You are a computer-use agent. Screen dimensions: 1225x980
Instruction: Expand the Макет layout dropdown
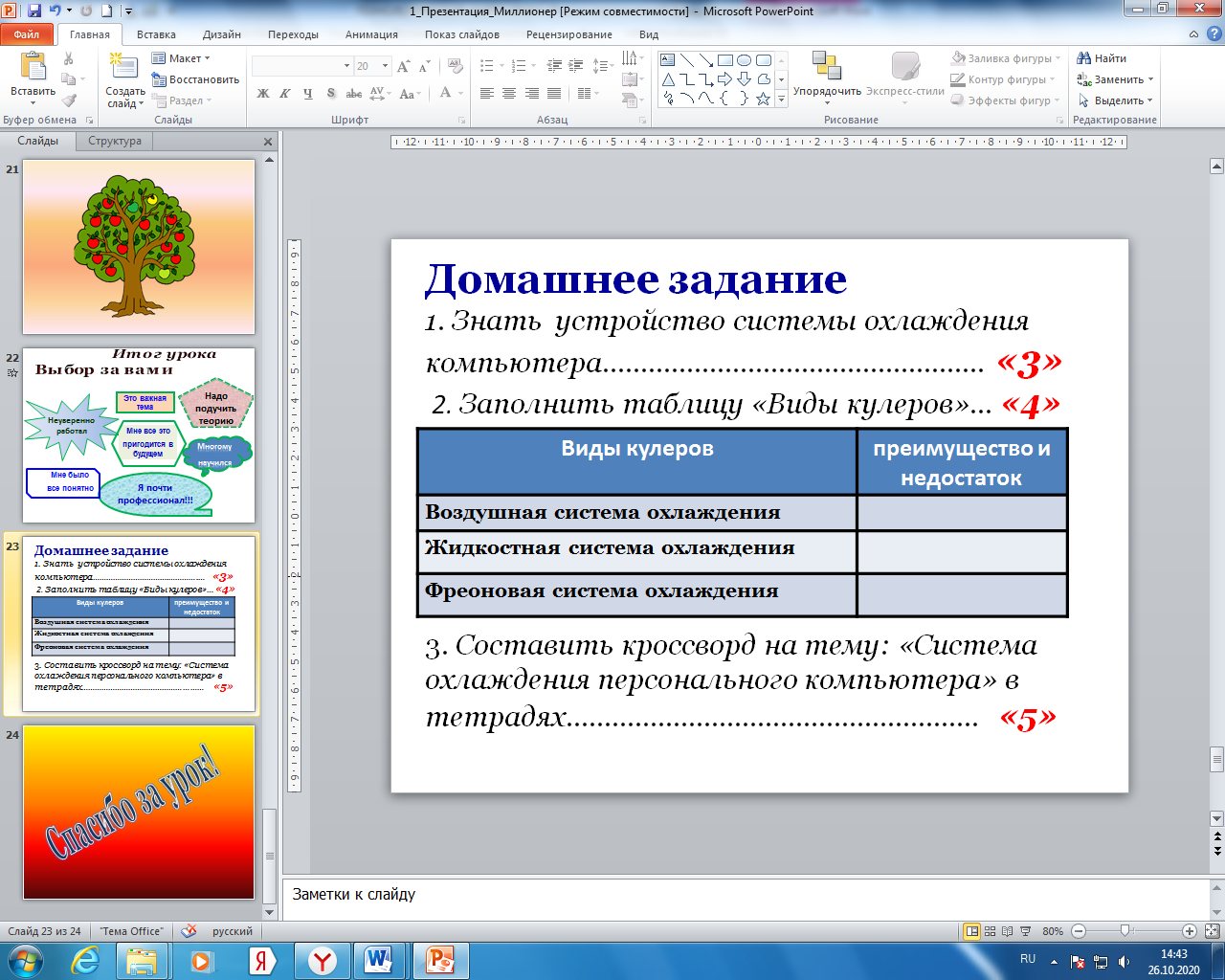click(182, 58)
